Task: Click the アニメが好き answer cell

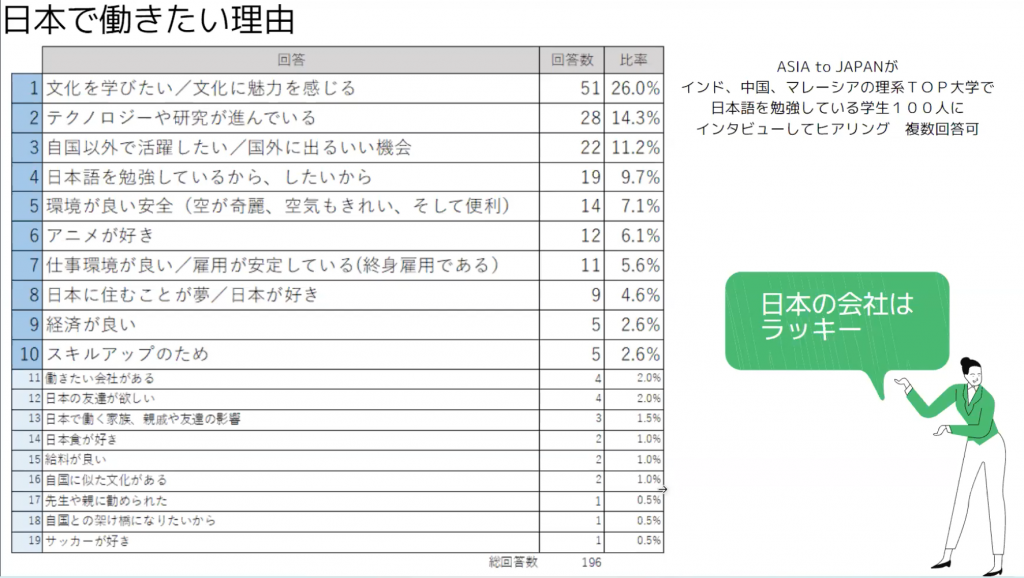Action: pyautogui.click(x=291, y=236)
